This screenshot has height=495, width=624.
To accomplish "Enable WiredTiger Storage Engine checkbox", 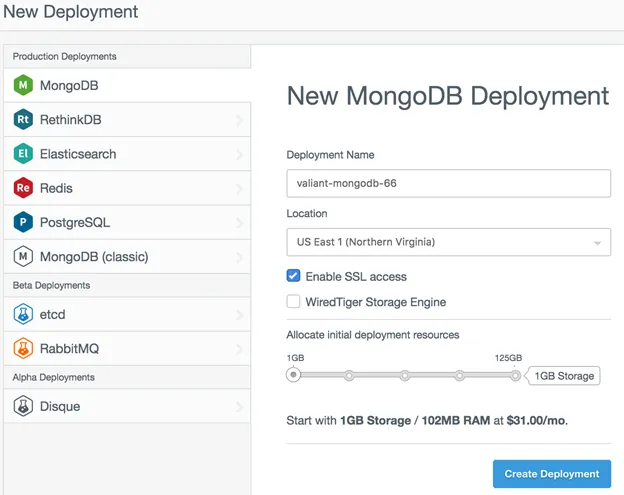I will point(294,301).
